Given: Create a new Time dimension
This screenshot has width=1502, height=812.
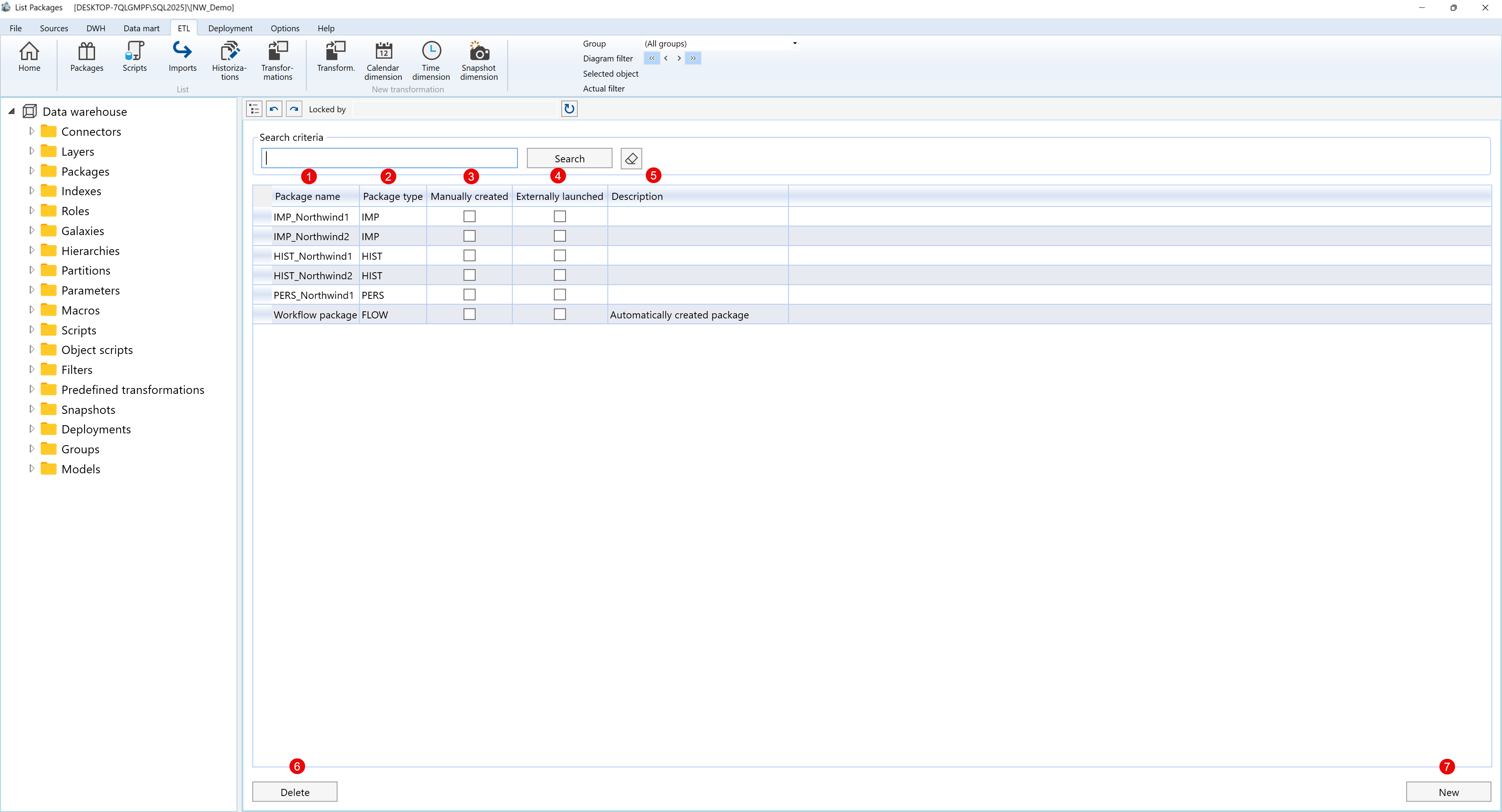Looking at the screenshot, I should click(x=430, y=60).
